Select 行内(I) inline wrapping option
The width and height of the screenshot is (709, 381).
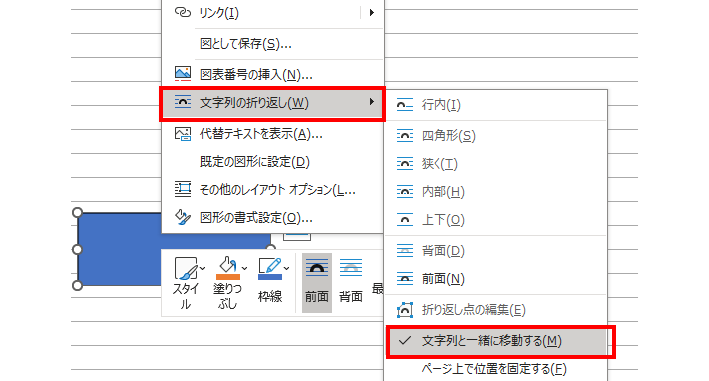pos(496,105)
